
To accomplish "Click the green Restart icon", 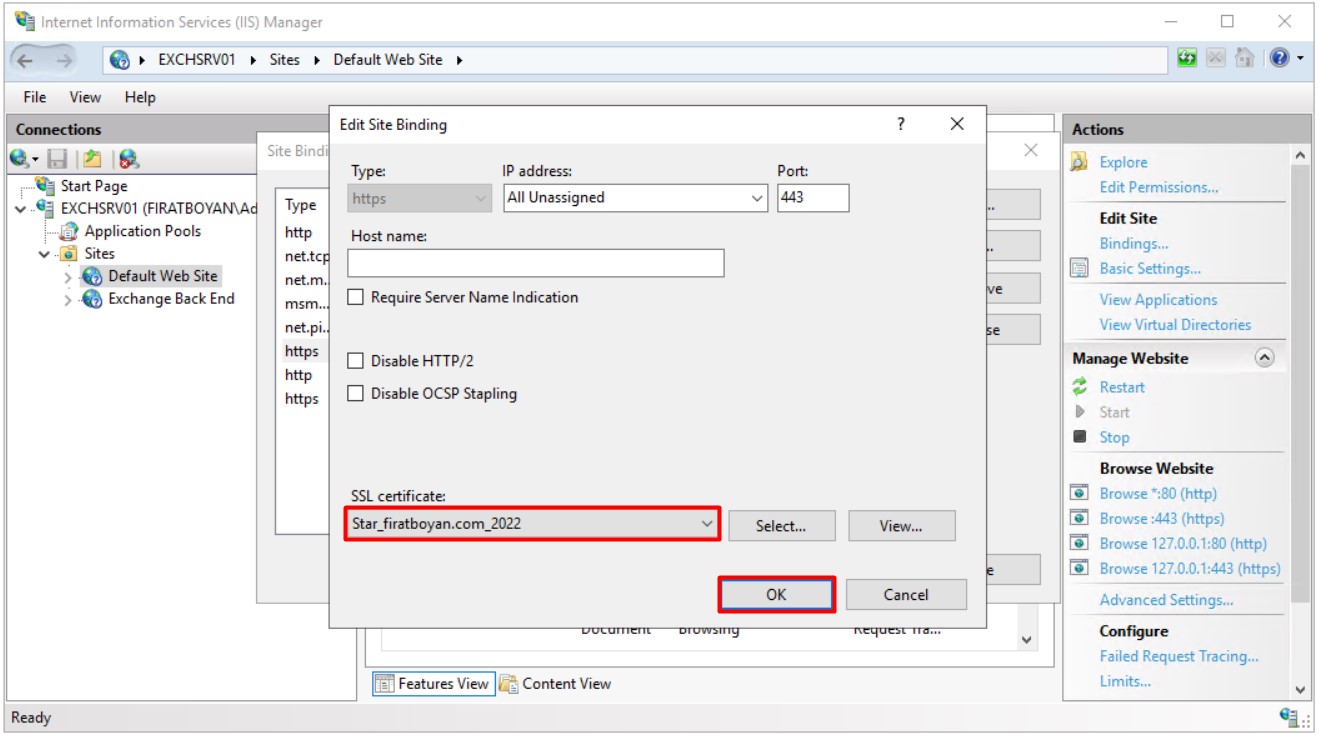I will [1079, 387].
